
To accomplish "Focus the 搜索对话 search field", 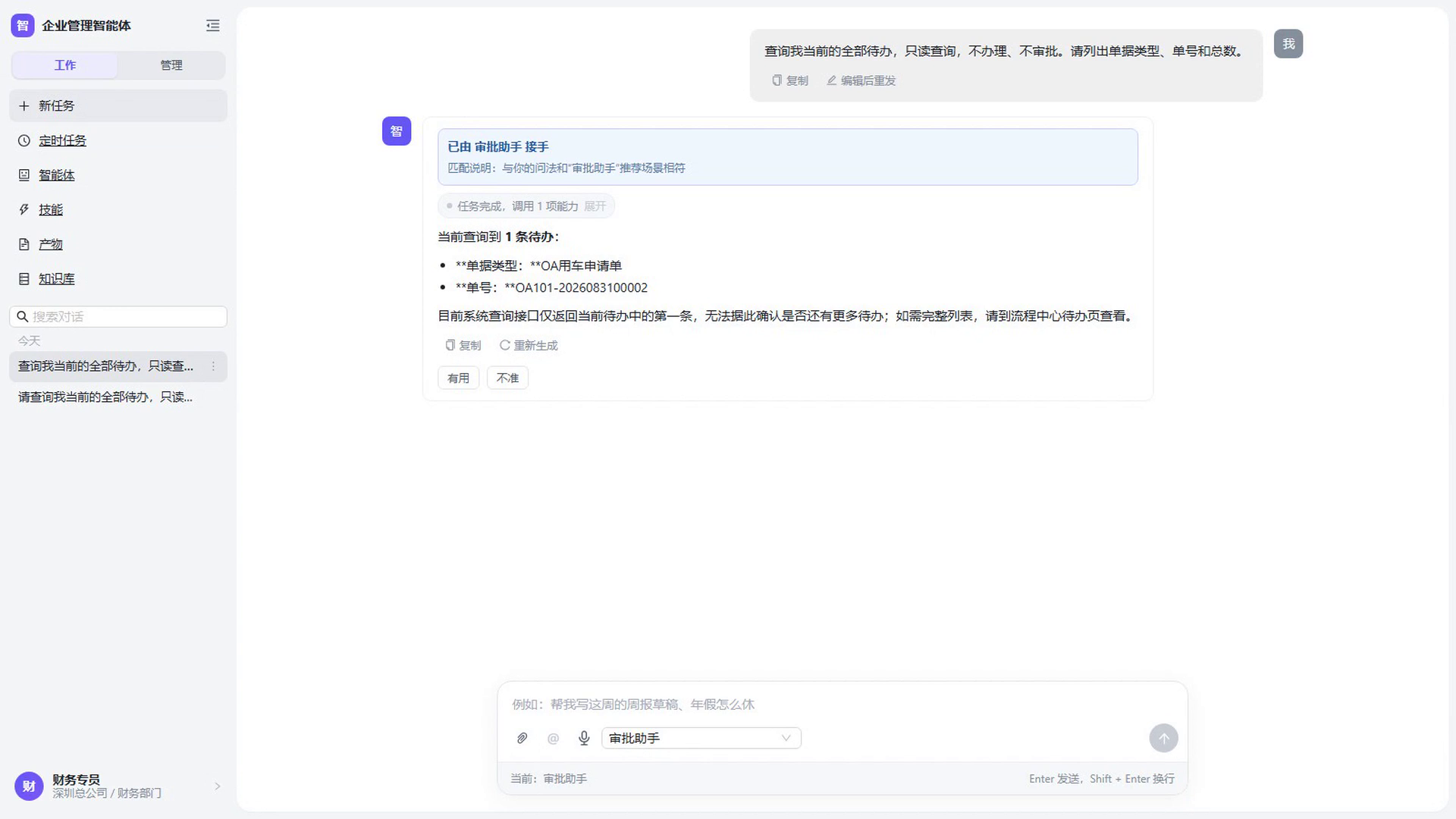I will [118, 316].
